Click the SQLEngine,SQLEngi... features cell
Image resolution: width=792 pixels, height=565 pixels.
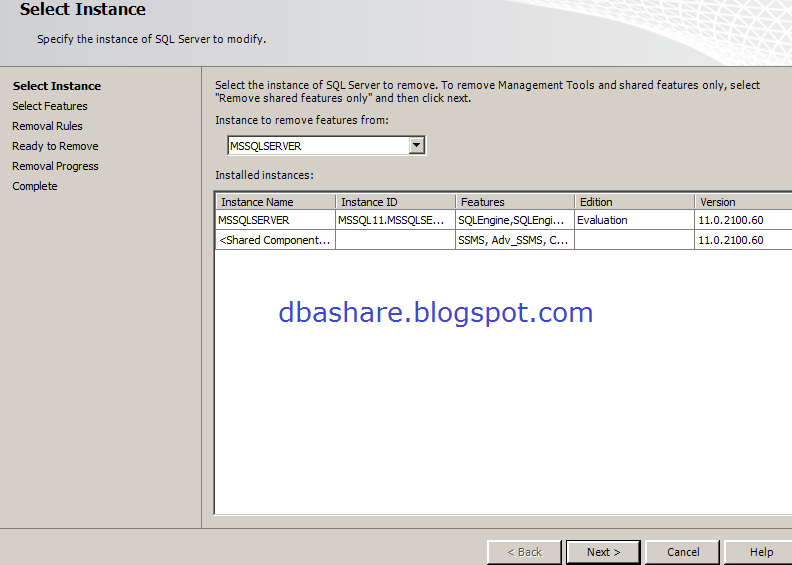point(515,220)
